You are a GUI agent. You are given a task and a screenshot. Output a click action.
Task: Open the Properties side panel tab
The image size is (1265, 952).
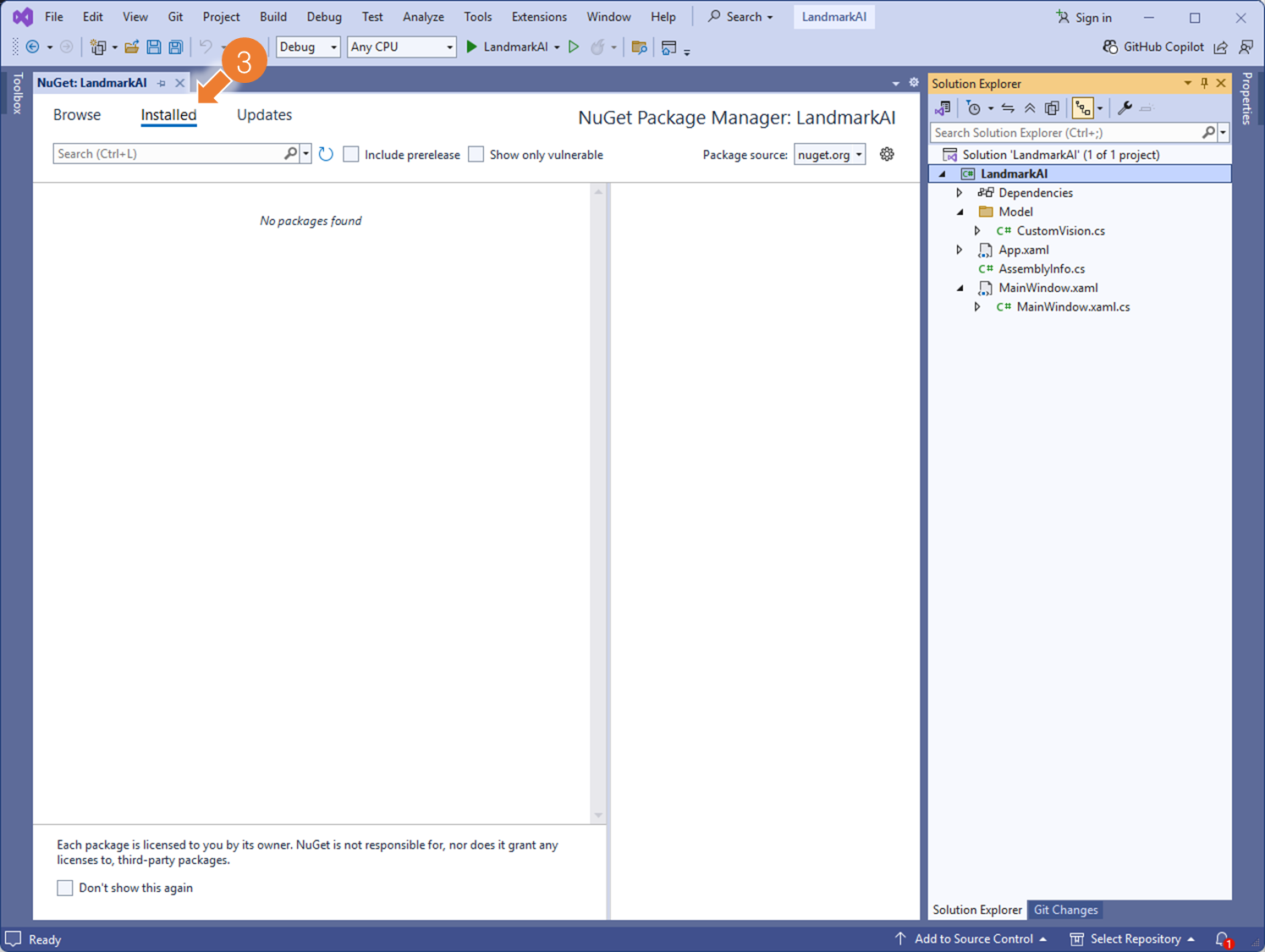click(x=1247, y=99)
